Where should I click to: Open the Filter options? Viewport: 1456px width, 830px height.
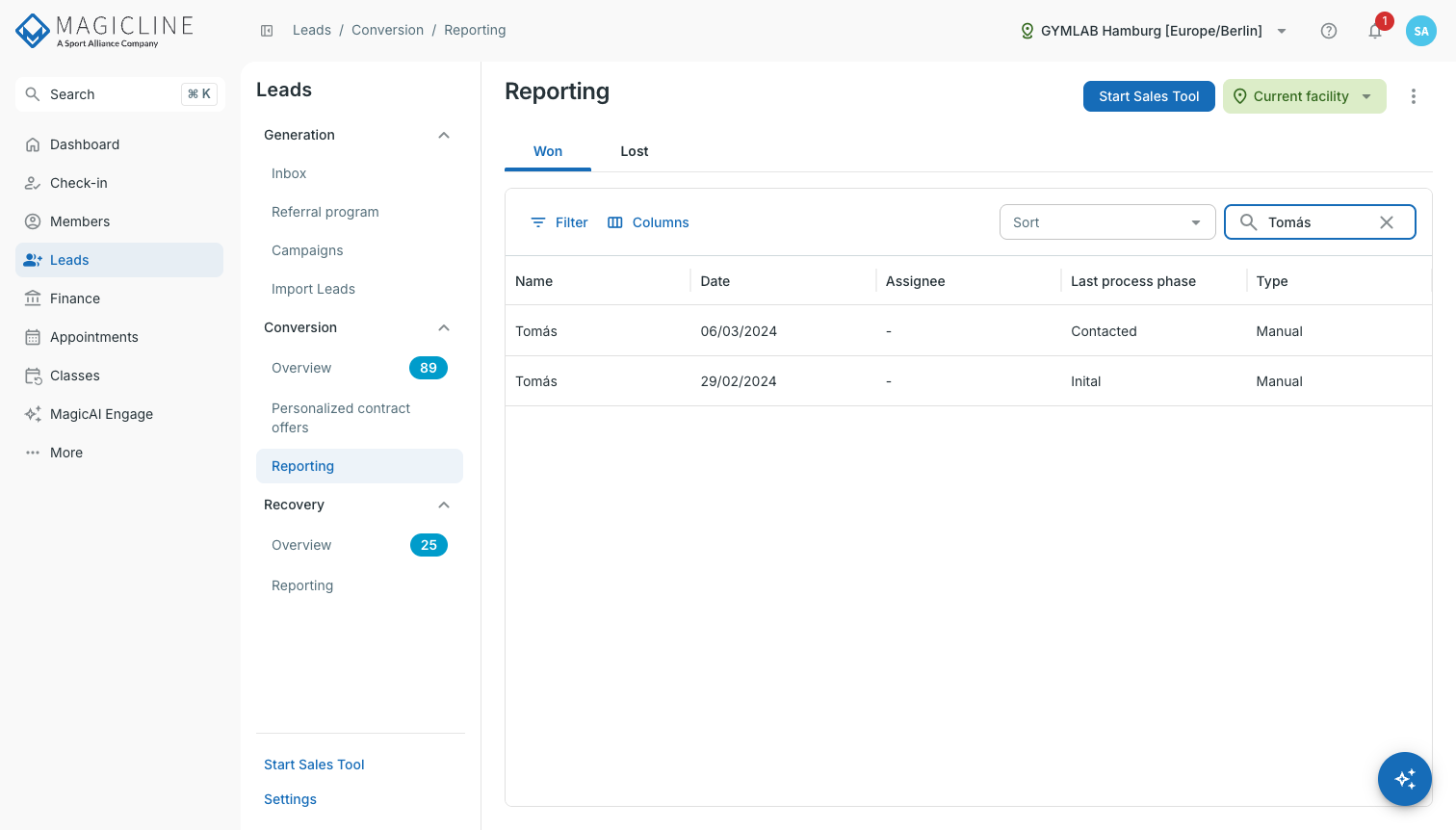coord(559,222)
